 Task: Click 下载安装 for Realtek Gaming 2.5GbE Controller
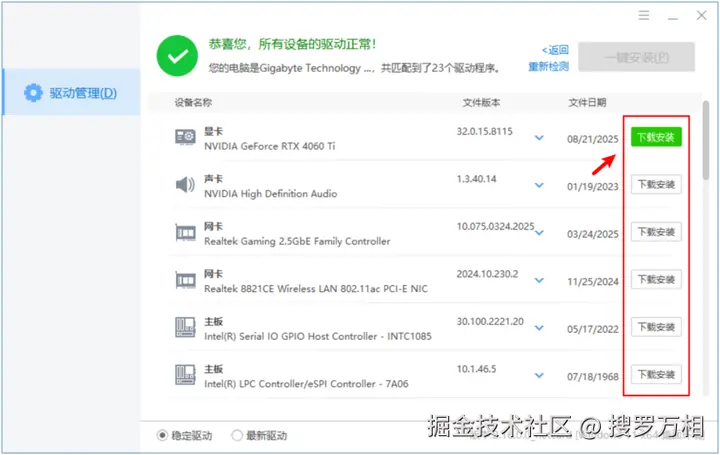pos(656,232)
